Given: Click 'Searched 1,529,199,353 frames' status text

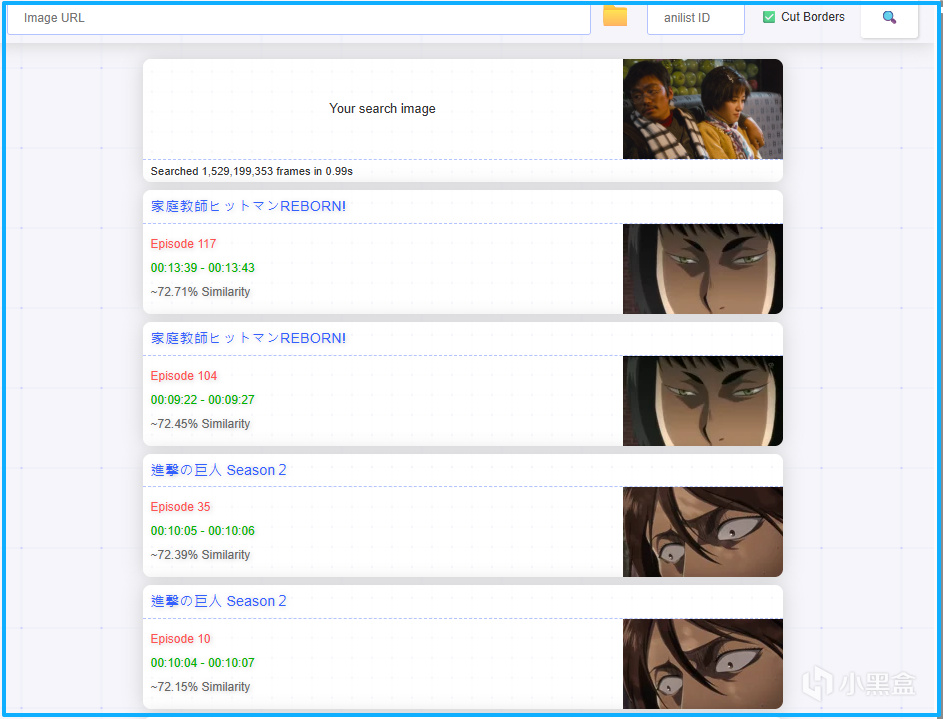Looking at the screenshot, I should [251, 171].
